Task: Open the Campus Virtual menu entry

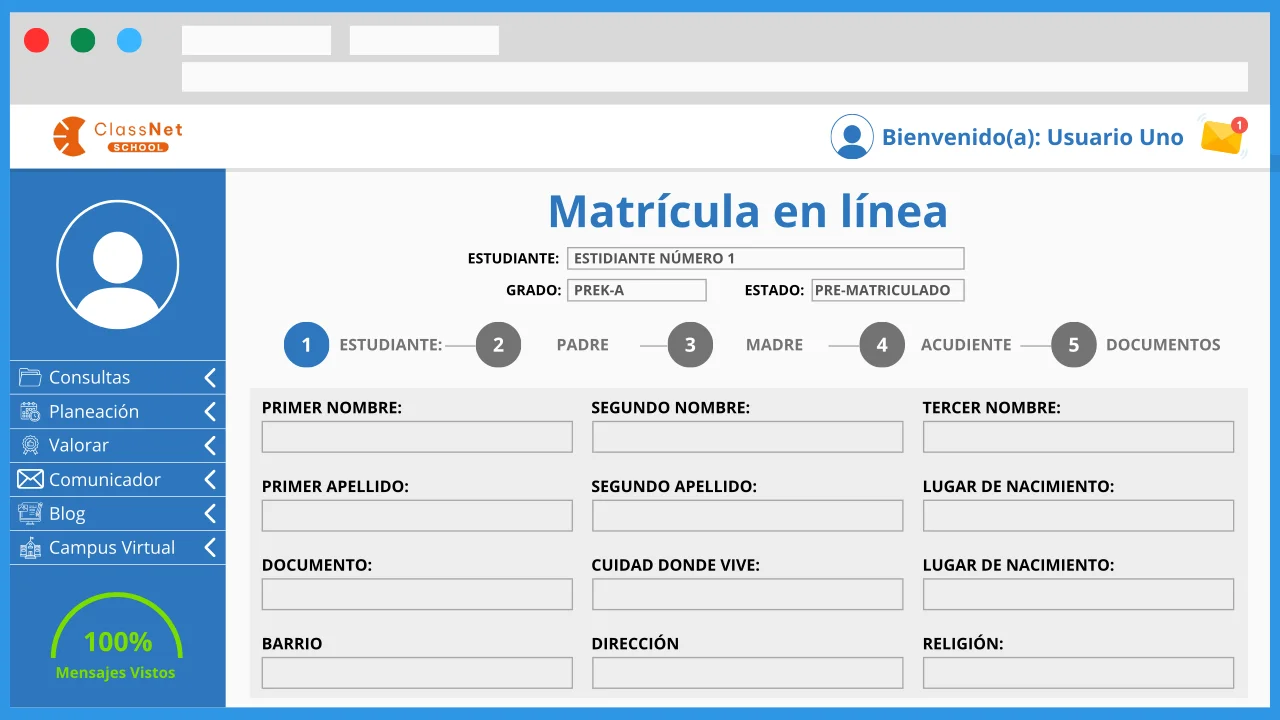Action: pos(111,547)
